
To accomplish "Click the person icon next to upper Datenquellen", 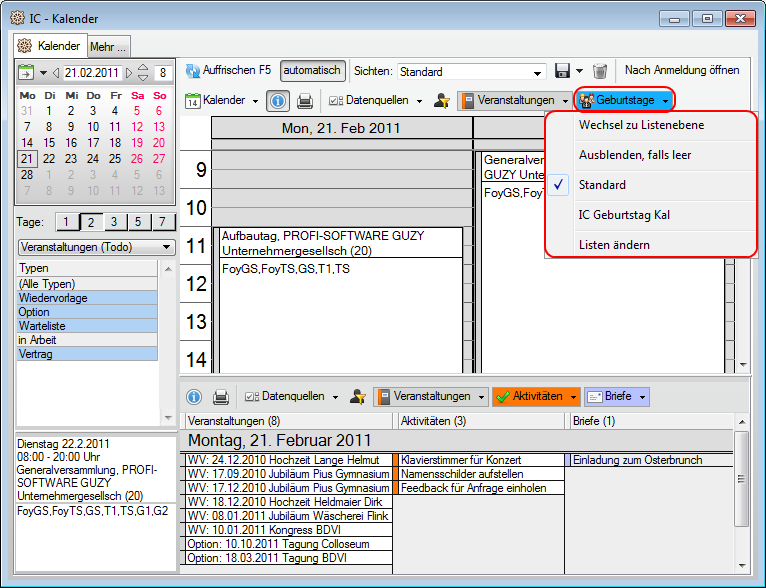I will pos(441,101).
